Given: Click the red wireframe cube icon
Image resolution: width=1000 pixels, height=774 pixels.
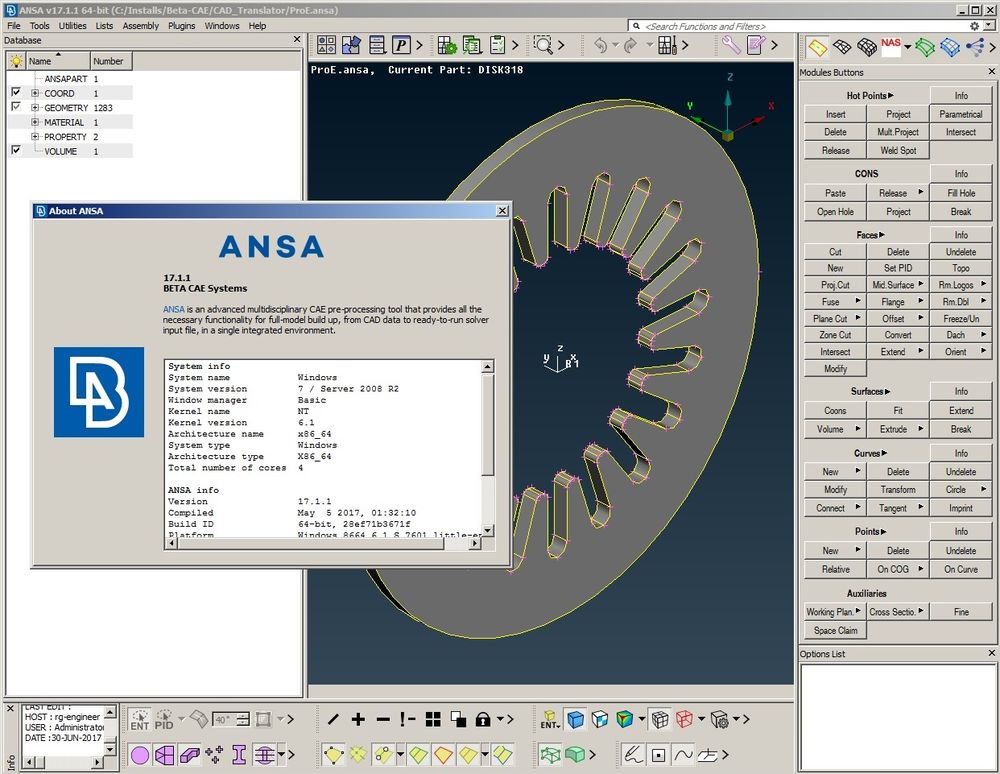Looking at the screenshot, I should [685, 719].
